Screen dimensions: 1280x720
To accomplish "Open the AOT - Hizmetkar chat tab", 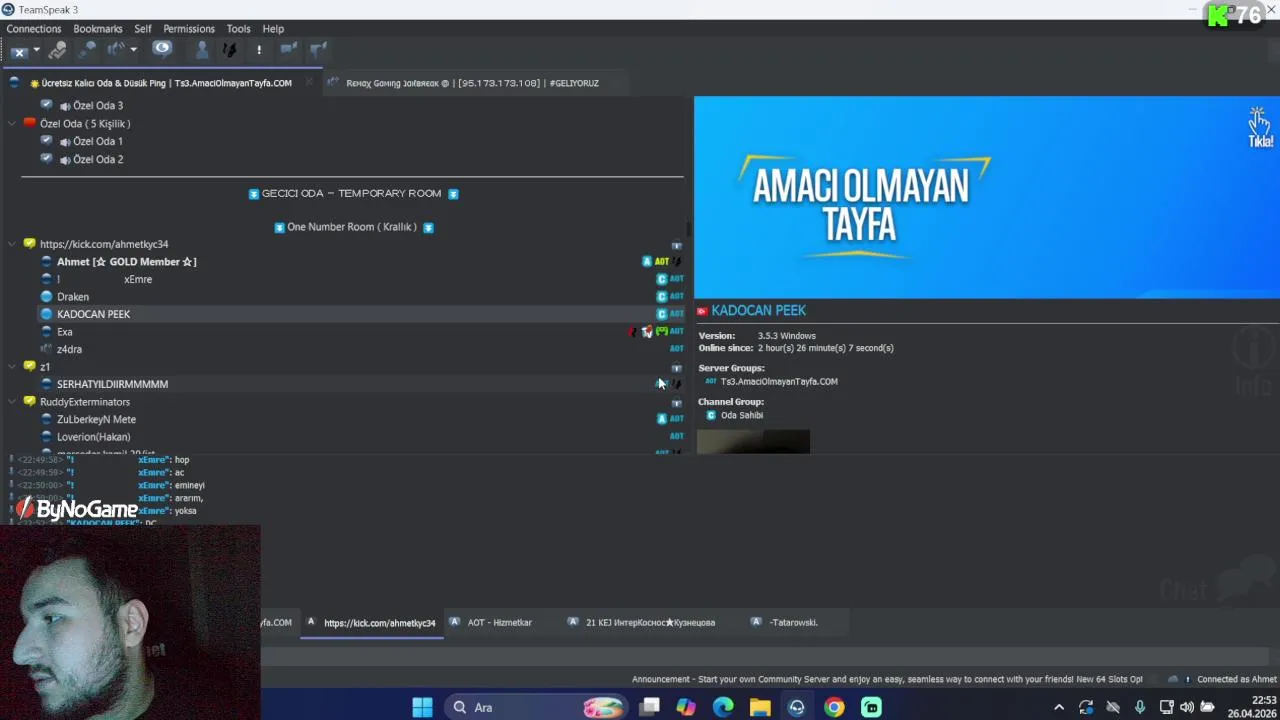I will (x=499, y=623).
